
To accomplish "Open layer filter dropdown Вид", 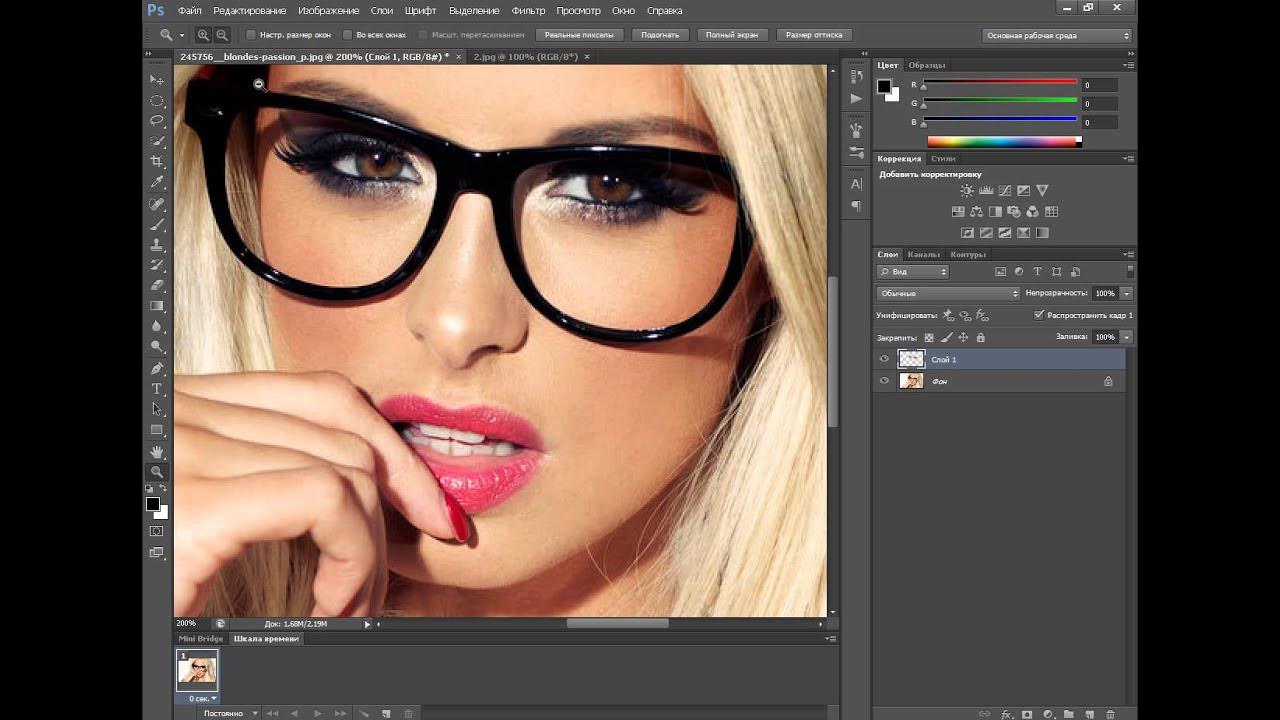I will (913, 272).
